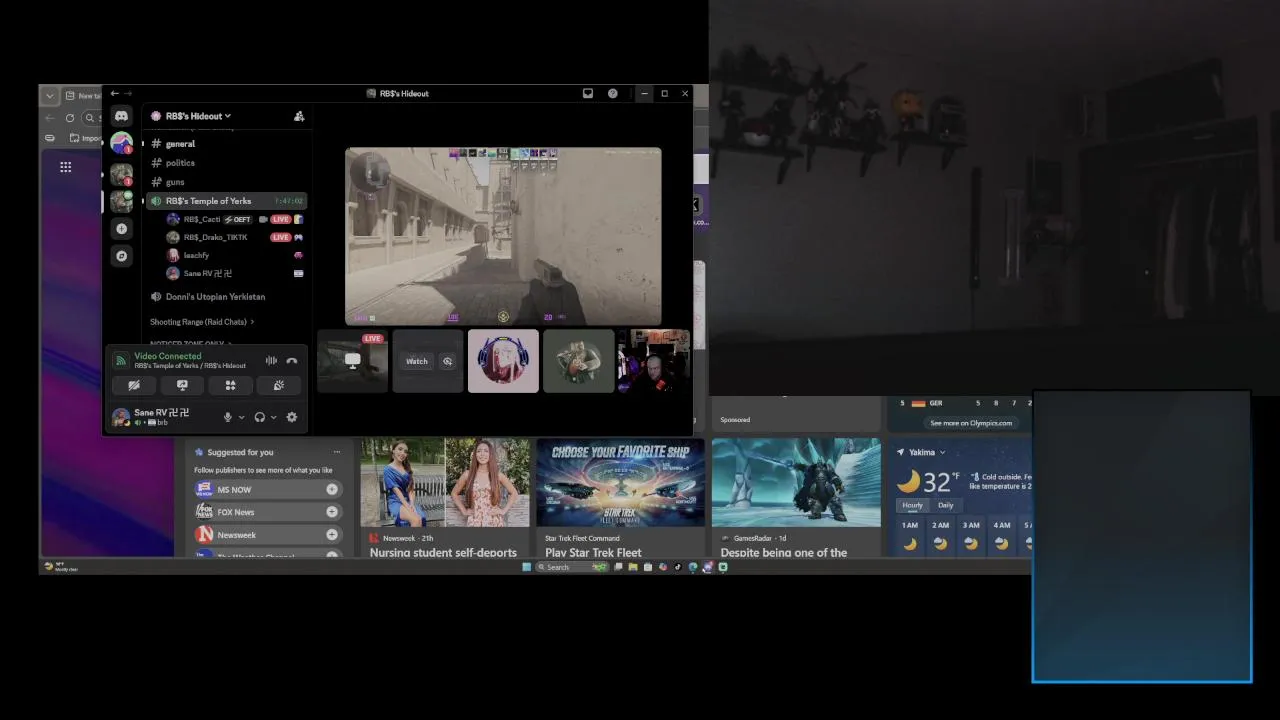Click See more on Olympics.com button
The height and width of the screenshot is (720, 1280).
point(971,423)
